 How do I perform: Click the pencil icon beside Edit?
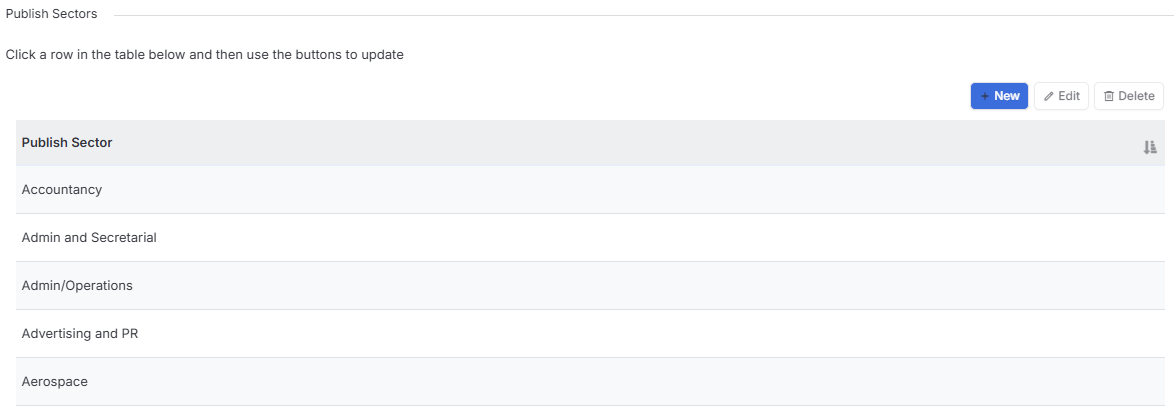[1048, 96]
